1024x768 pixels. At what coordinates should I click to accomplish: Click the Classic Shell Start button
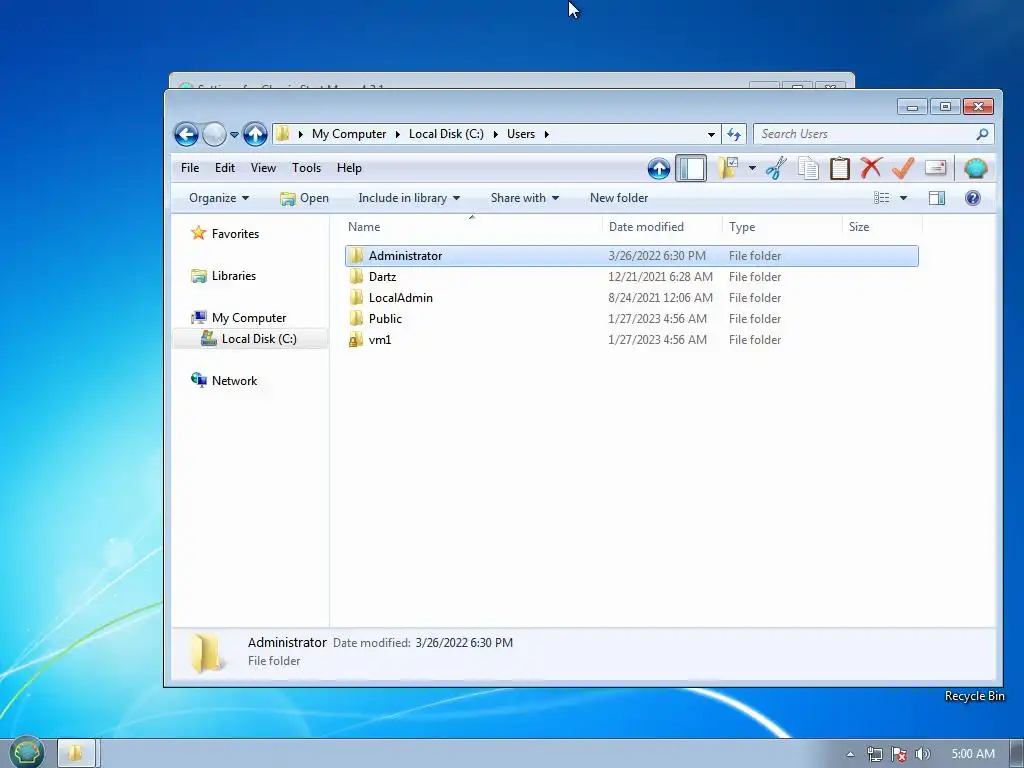point(27,752)
